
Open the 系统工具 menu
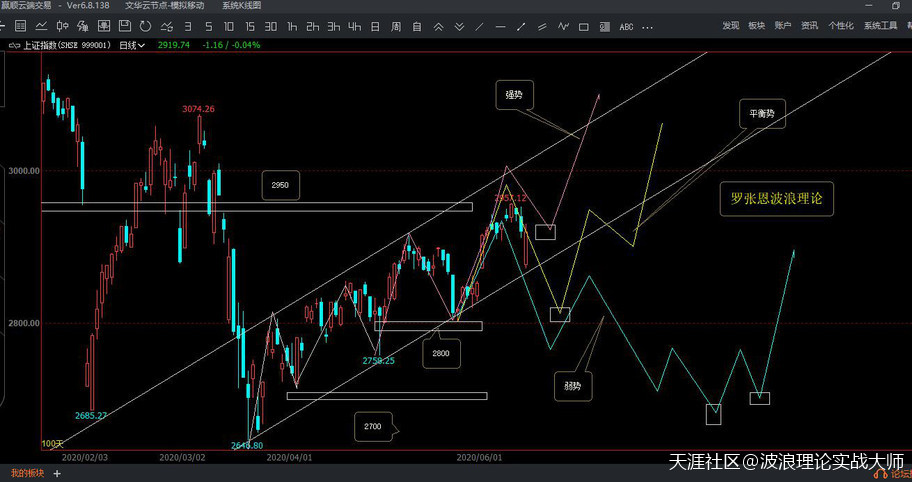(x=882, y=26)
